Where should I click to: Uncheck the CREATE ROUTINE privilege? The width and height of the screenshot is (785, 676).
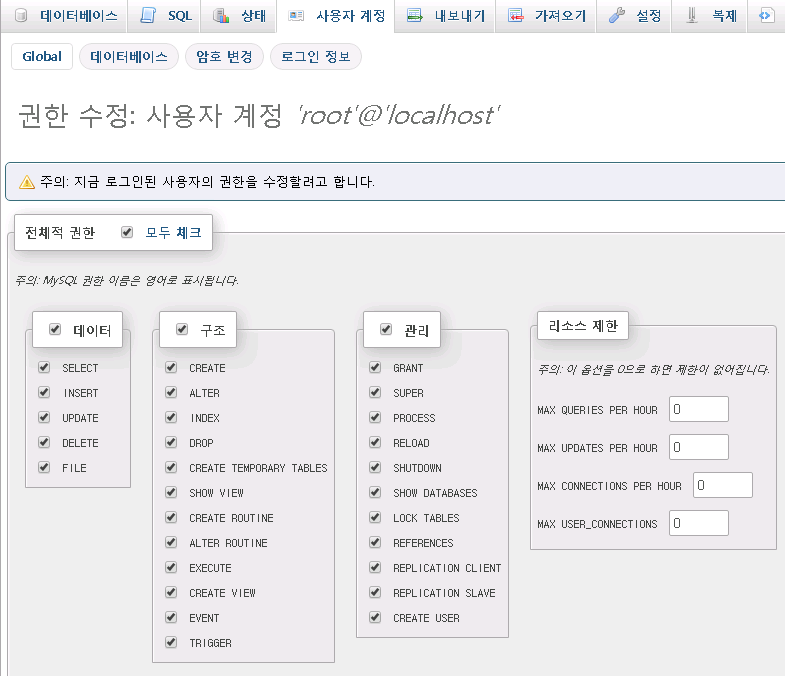click(x=171, y=517)
